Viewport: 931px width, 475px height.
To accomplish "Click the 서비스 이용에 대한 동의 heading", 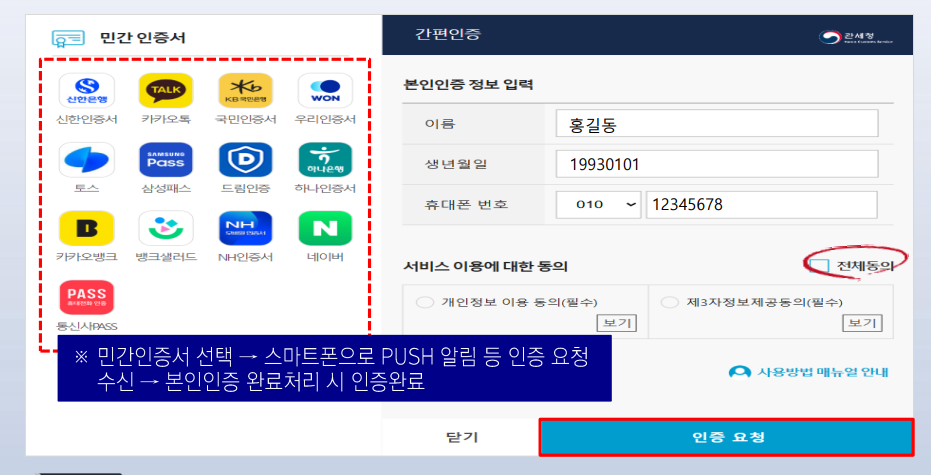I will pos(486,266).
